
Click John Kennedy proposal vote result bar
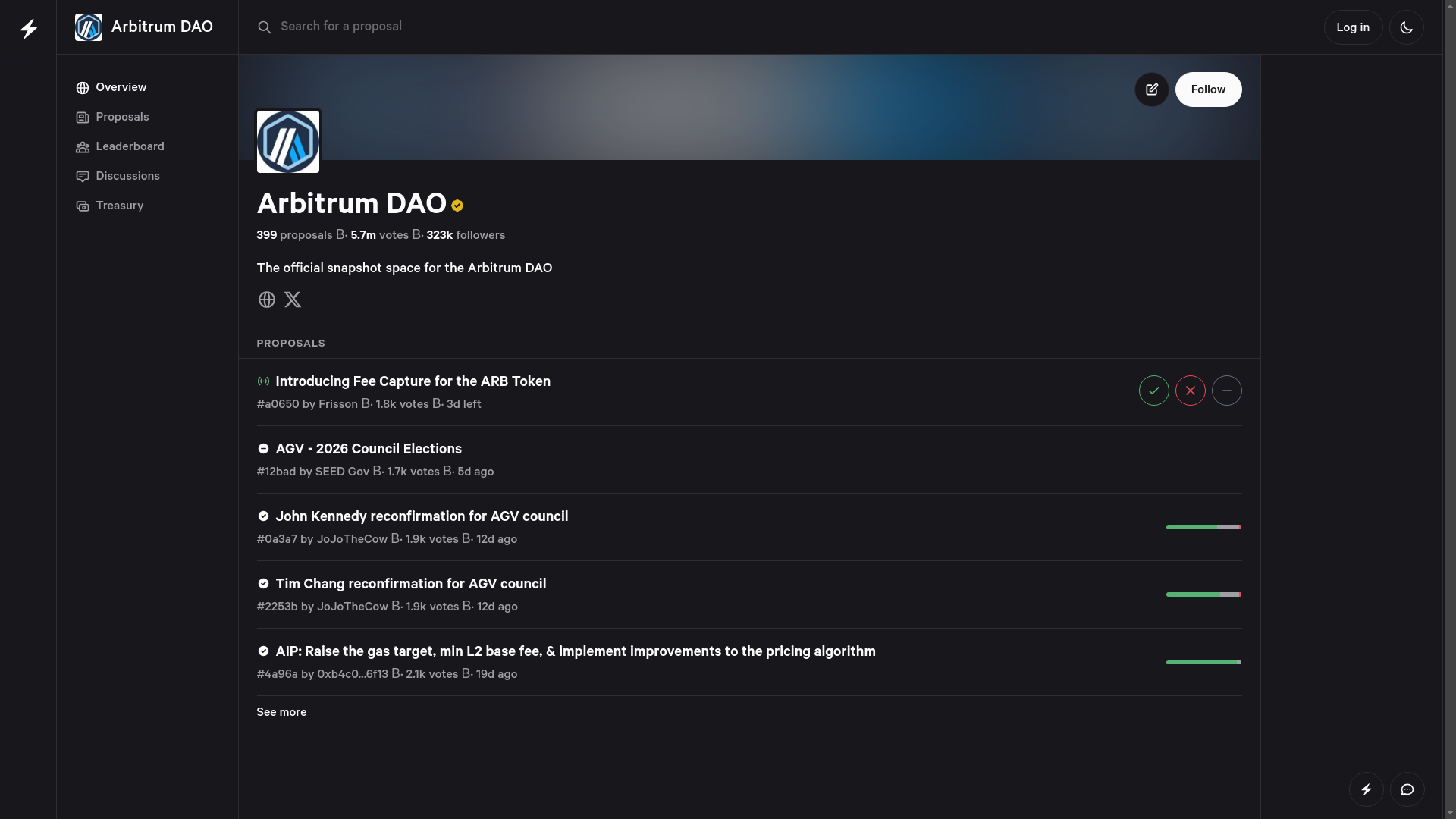coord(1203,527)
